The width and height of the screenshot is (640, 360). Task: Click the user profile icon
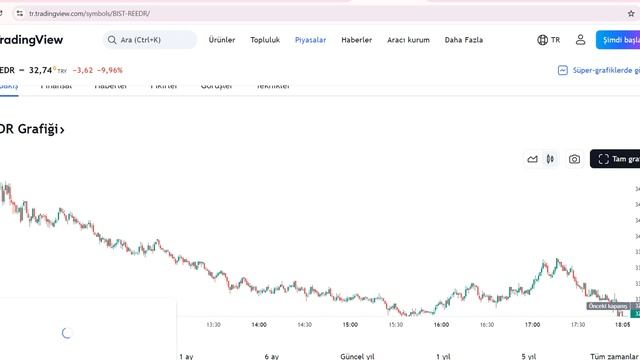(x=580, y=40)
